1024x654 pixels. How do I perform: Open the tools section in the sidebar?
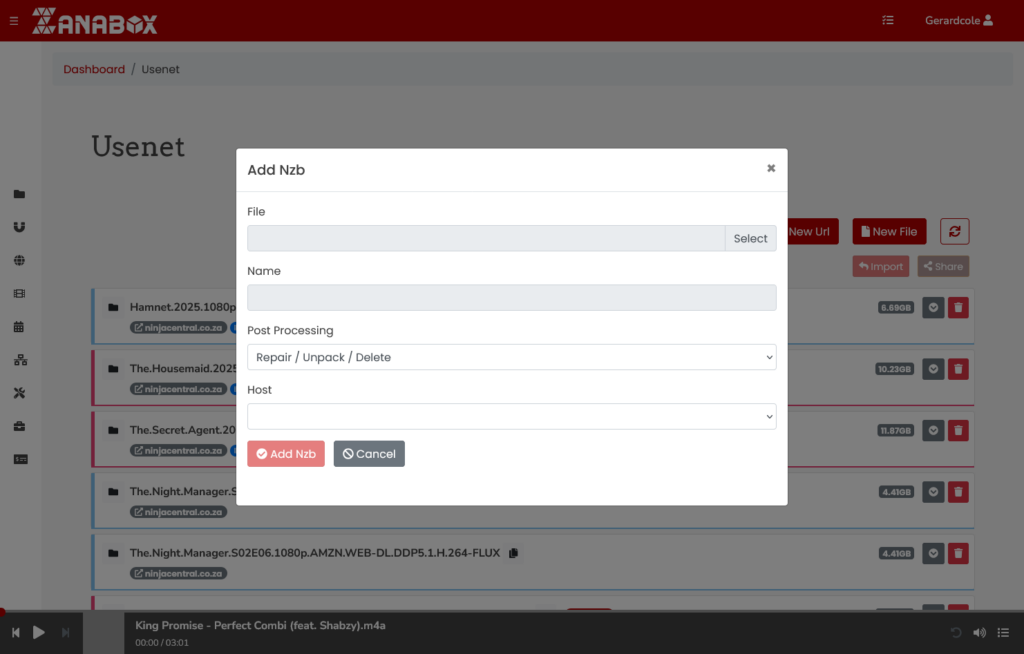click(x=19, y=392)
